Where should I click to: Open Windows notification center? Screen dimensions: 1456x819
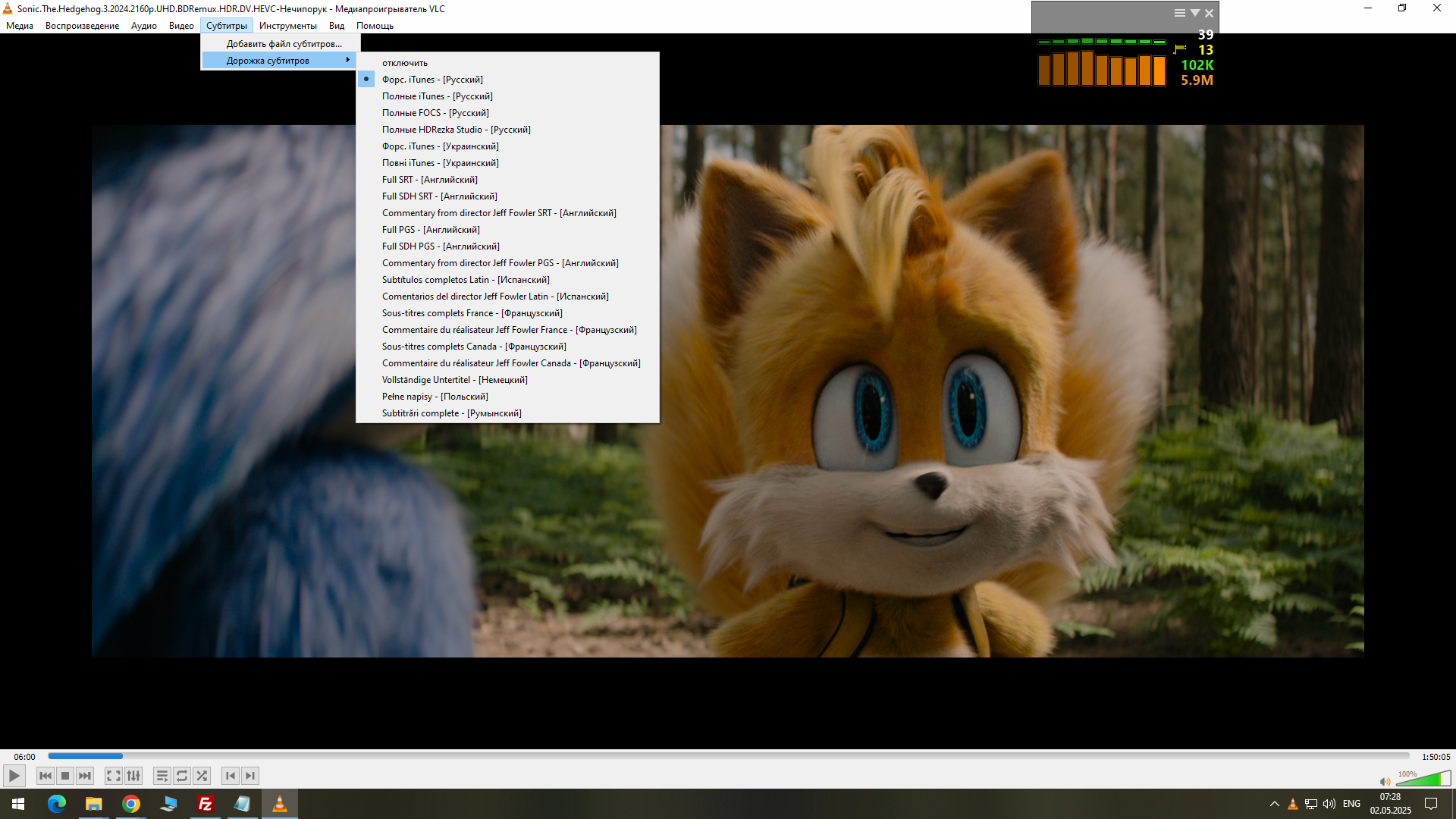(x=1431, y=804)
